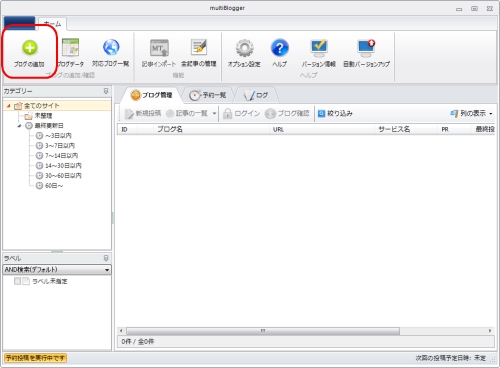
Task: Open the blue application menu button
Action: pyautogui.click(x=19, y=22)
